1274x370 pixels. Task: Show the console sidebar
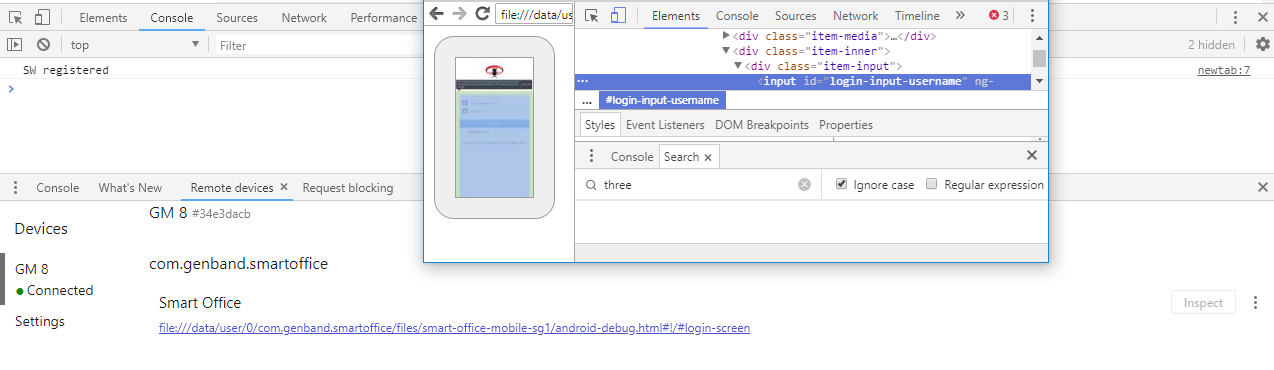pos(15,45)
